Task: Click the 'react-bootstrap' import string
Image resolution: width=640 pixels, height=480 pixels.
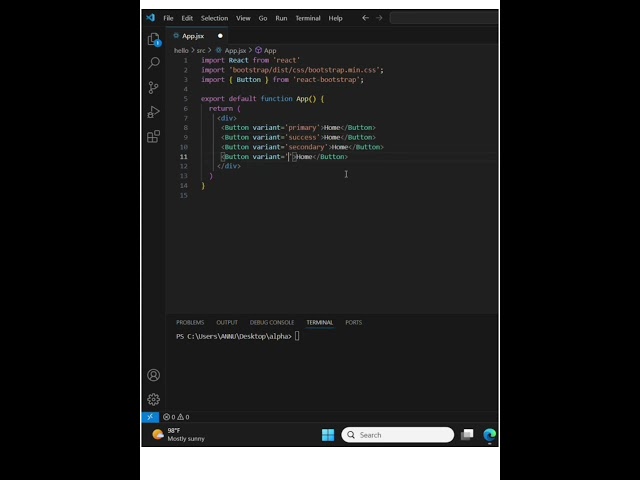Action: (326, 80)
